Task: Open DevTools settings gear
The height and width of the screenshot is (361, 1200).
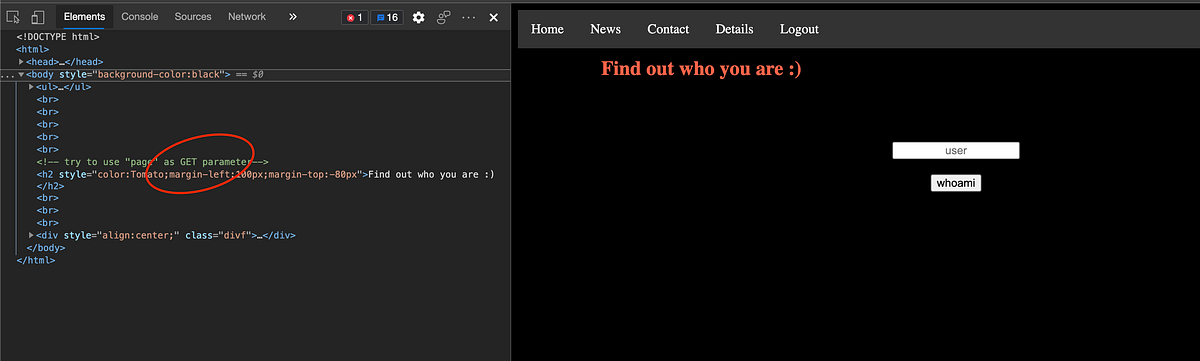Action: coord(418,17)
